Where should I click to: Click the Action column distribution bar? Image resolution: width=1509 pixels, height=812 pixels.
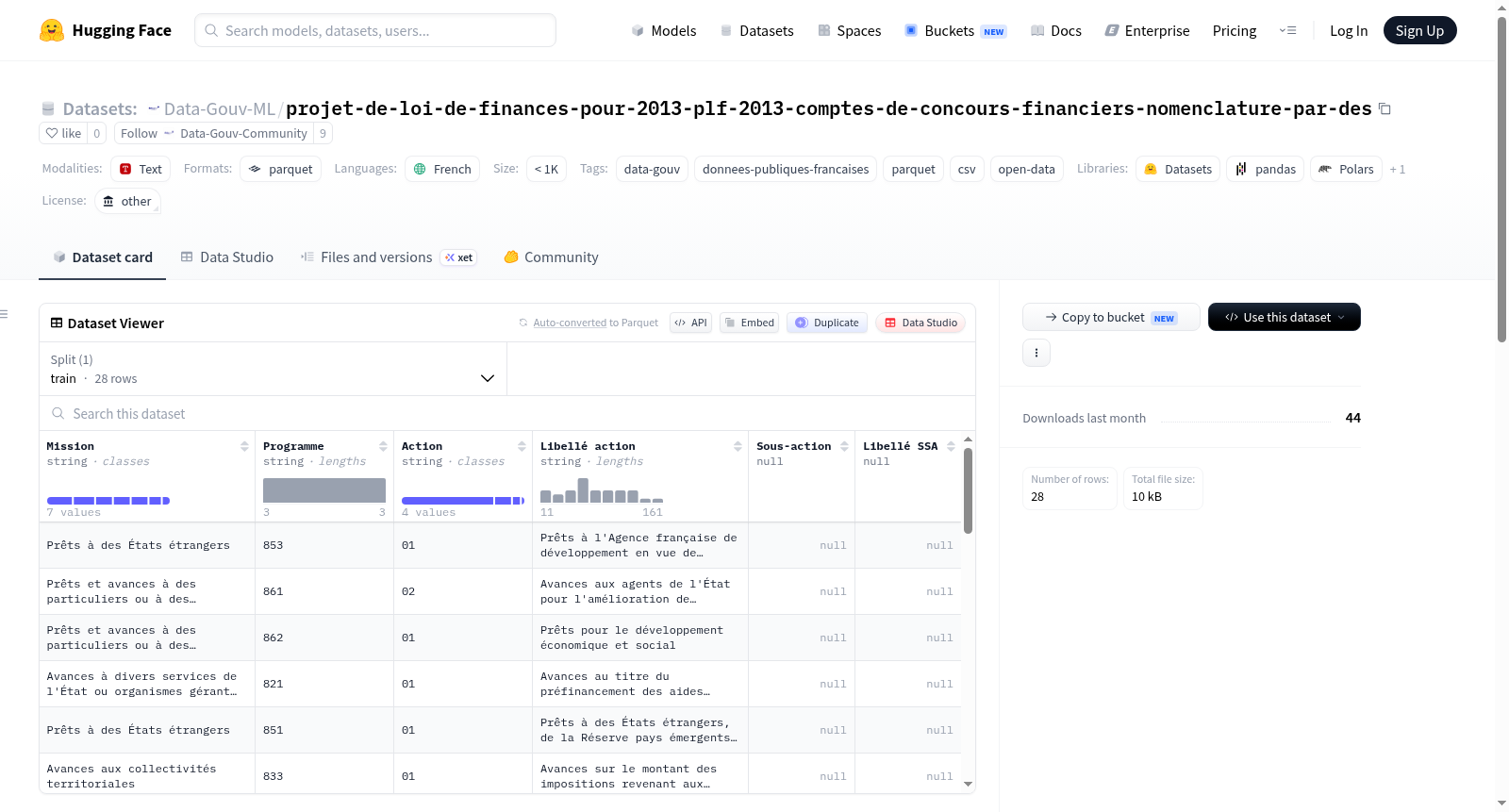pos(463,501)
